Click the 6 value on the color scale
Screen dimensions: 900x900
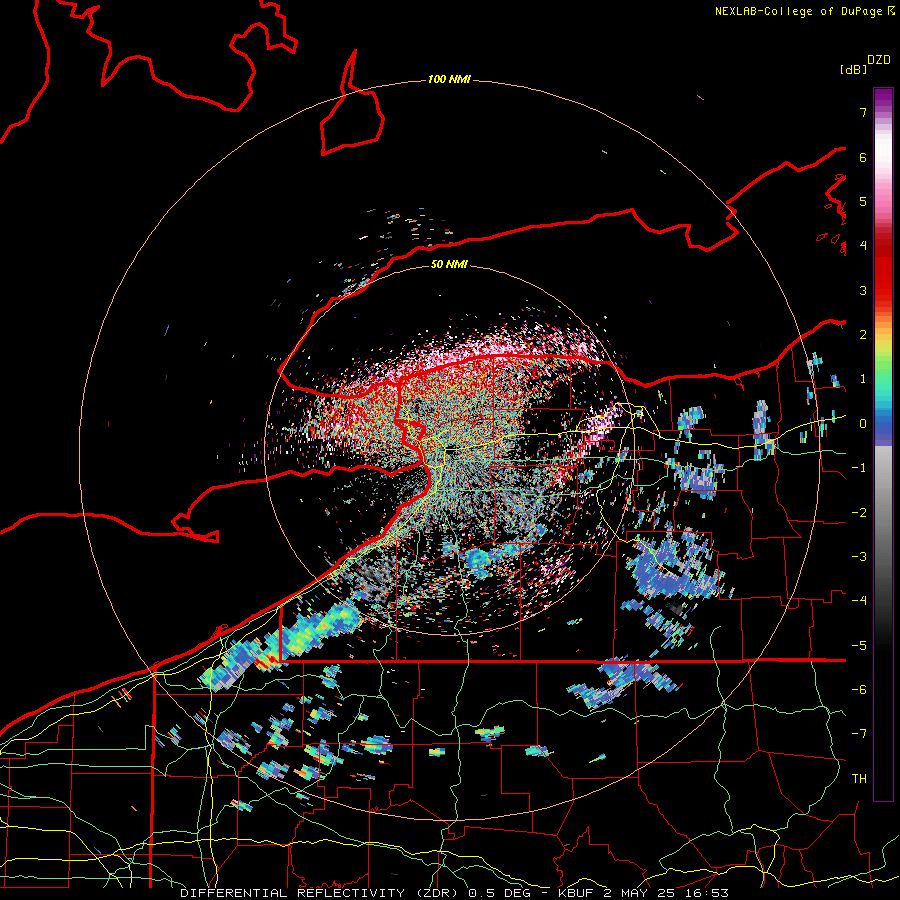[863, 157]
